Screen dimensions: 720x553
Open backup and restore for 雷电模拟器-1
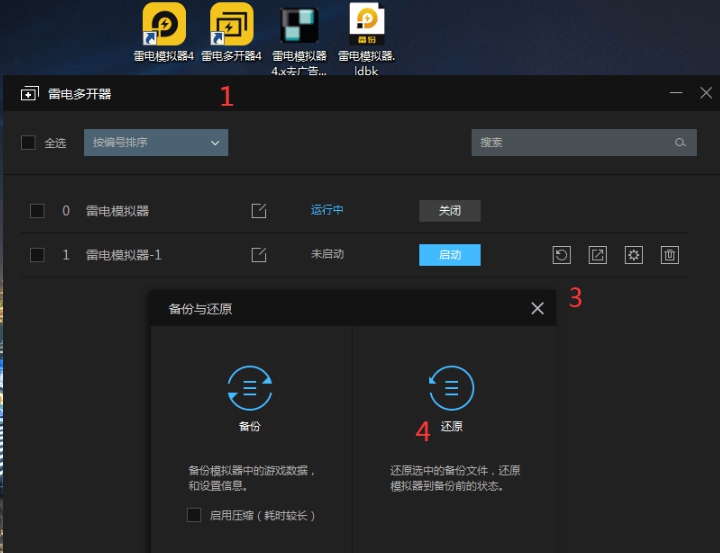562,255
